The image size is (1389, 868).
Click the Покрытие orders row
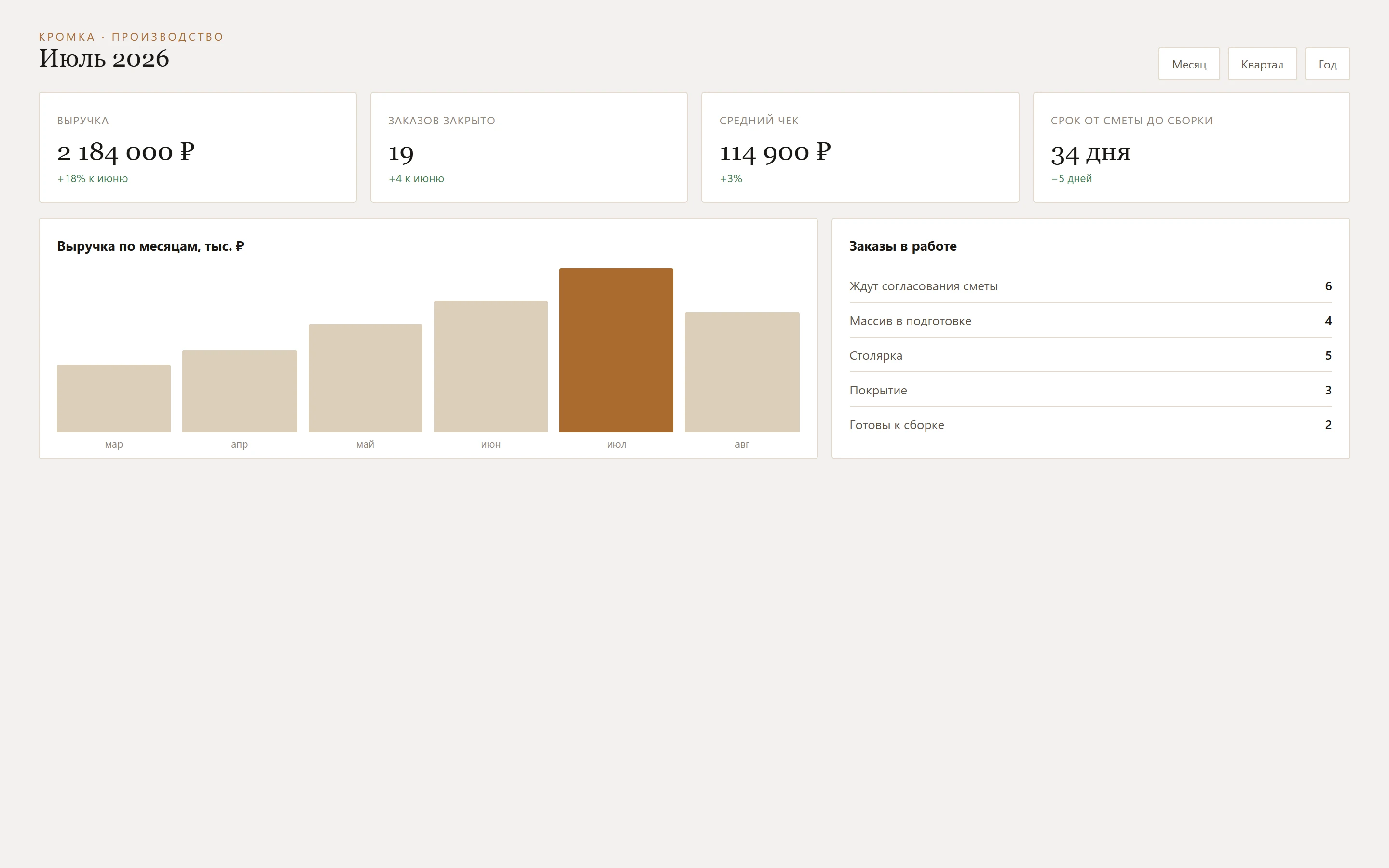tap(1090, 391)
